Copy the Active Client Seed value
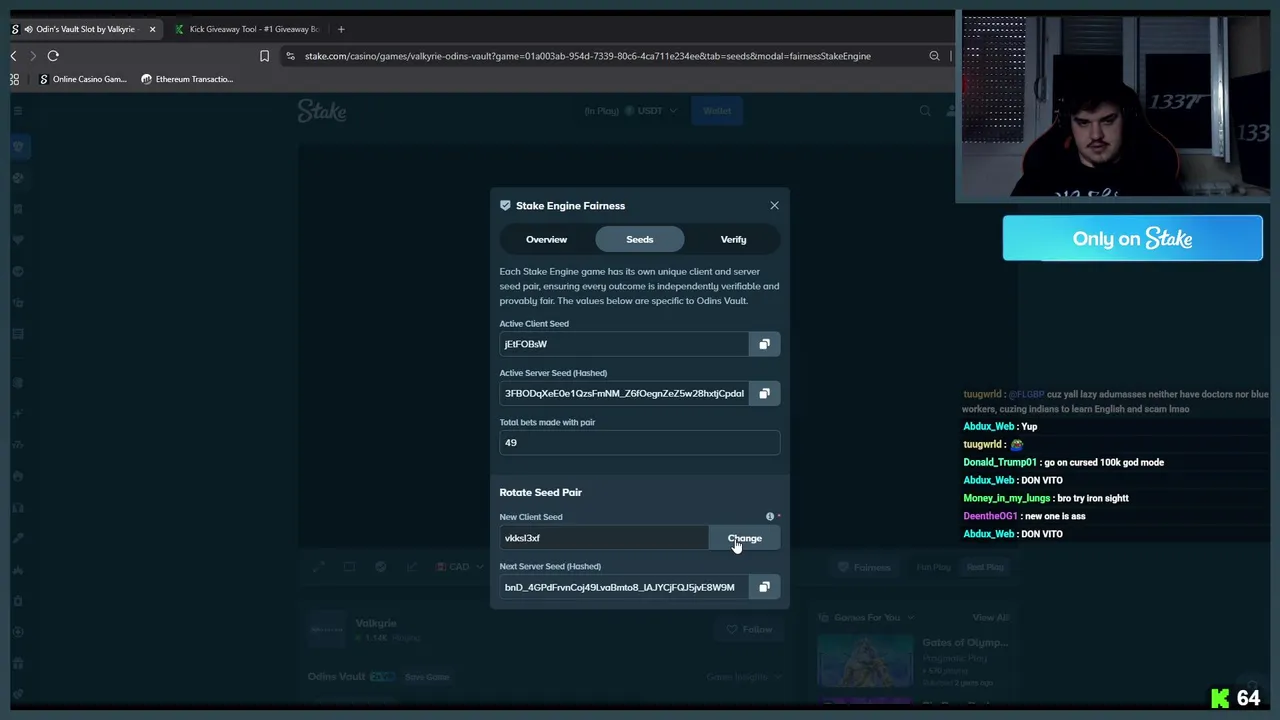 click(x=764, y=344)
